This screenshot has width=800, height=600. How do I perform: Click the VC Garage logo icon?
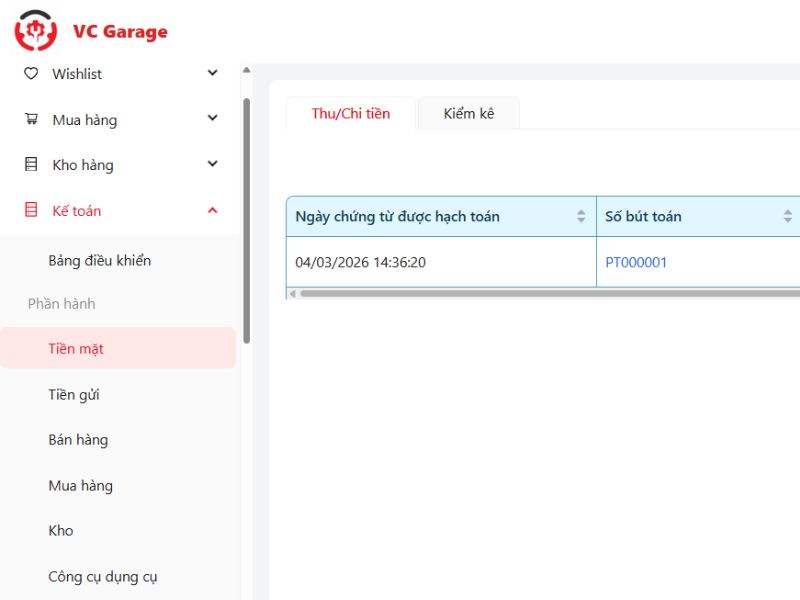pos(36,31)
